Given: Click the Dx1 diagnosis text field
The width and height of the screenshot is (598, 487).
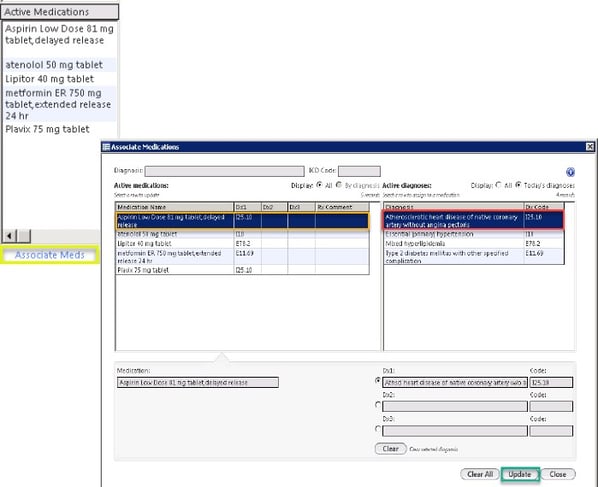Looking at the screenshot, I should pyautogui.click(x=455, y=382).
